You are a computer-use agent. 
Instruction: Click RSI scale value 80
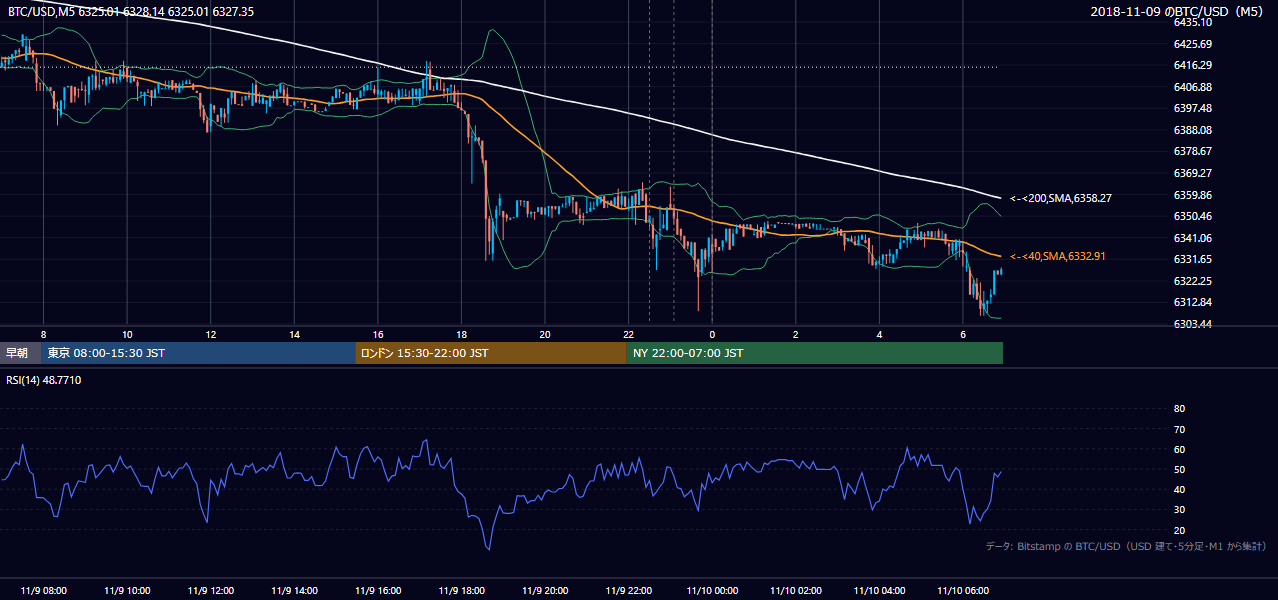[1179, 409]
